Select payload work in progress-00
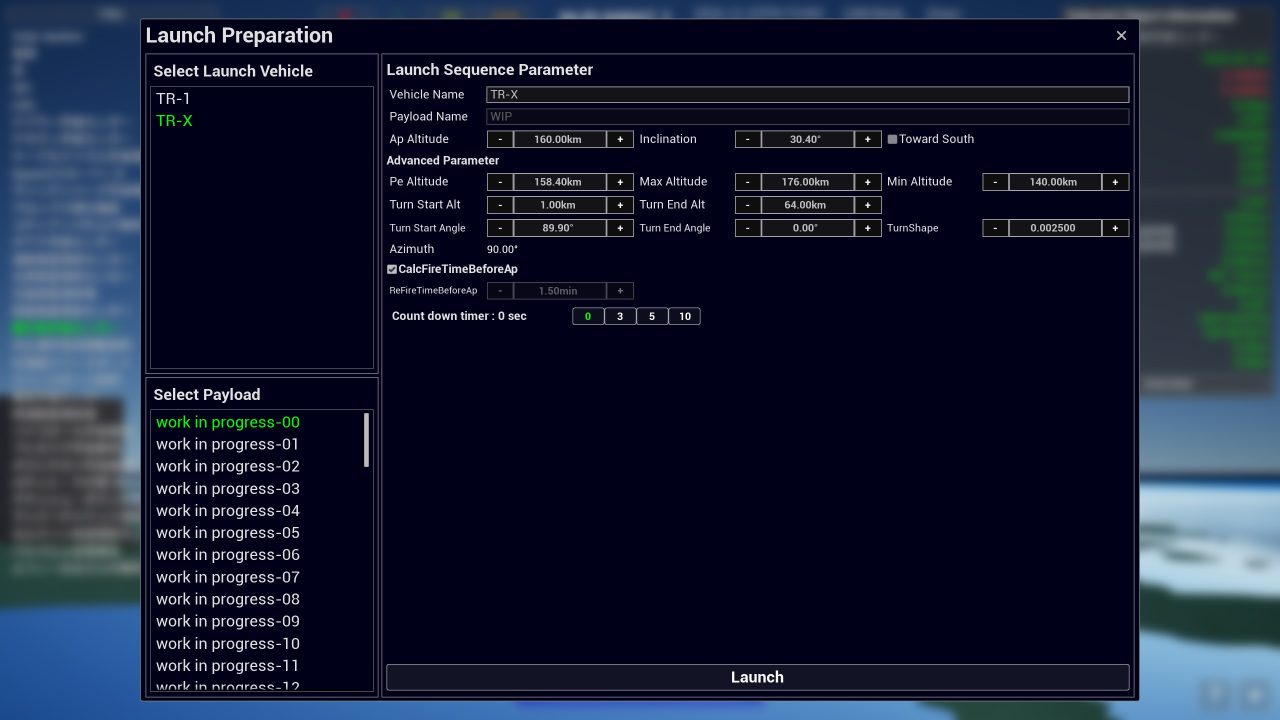The height and width of the screenshot is (720, 1280). 228,422
